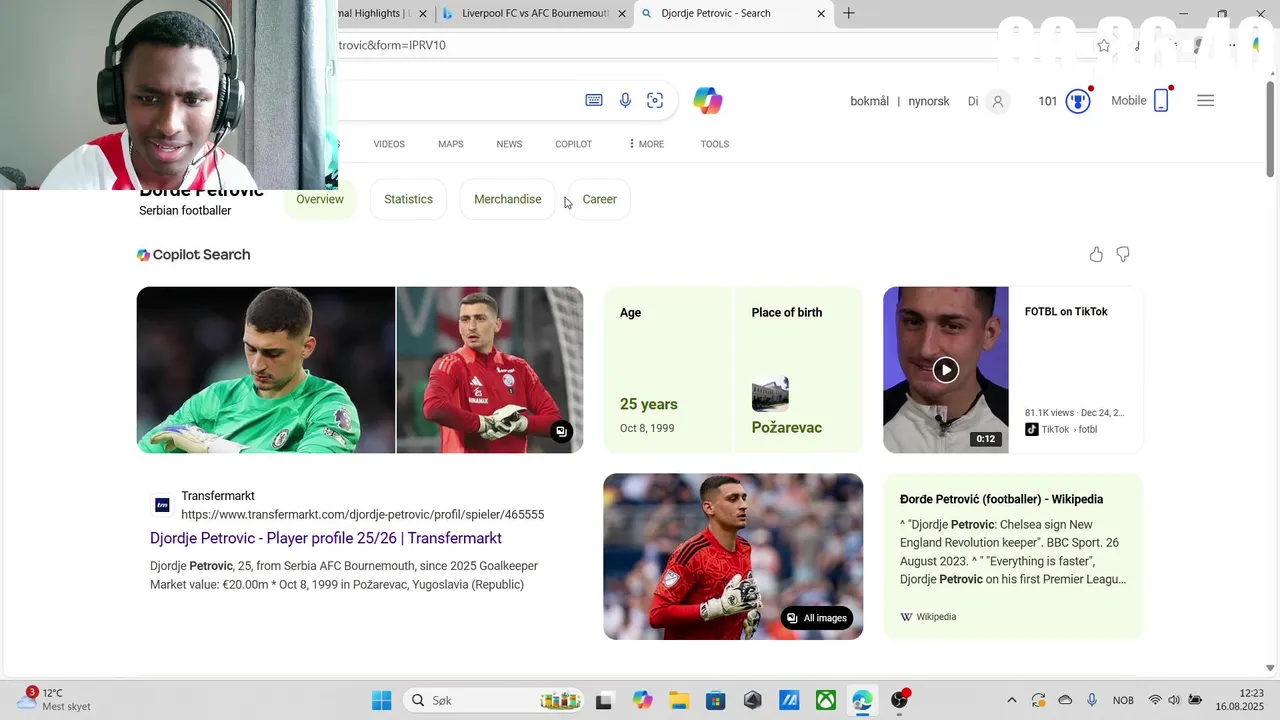Switch to the COPILOT search tab
The width and height of the screenshot is (1280, 720).
(x=573, y=144)
